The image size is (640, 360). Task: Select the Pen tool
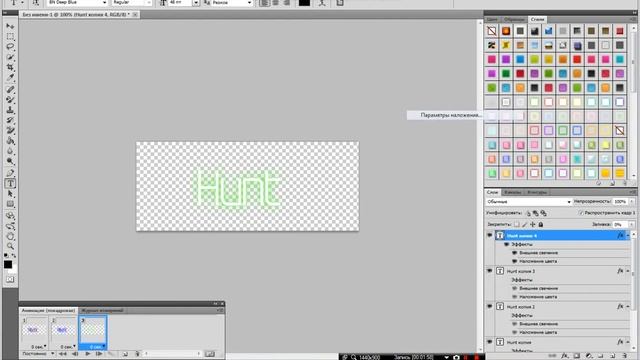[10, 173]
